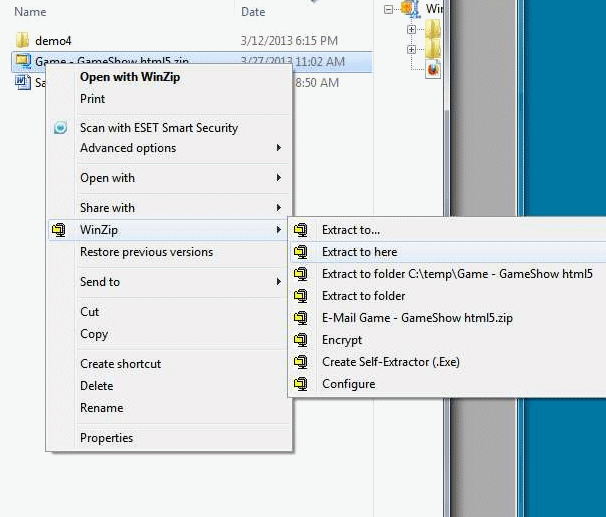Open Configure in the WinZip submenu

click(x=349, y=384)
